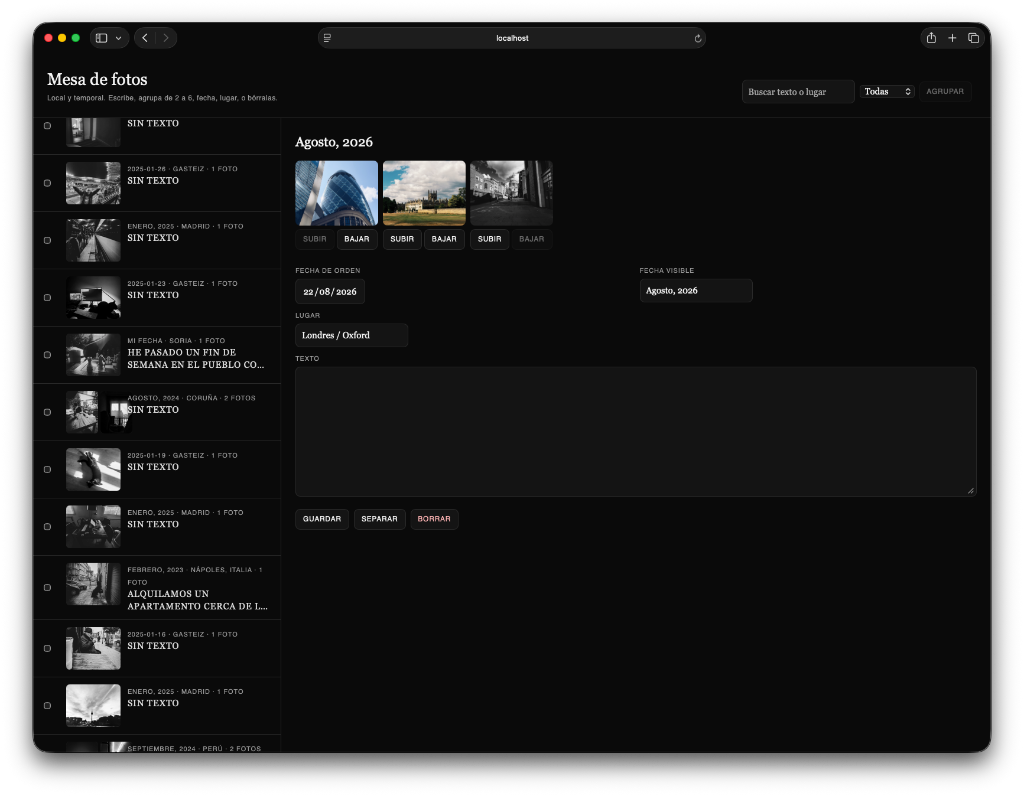Click the Agrupar button
The width and height of the screenshot is (1024, 796).
click(944, 91)
